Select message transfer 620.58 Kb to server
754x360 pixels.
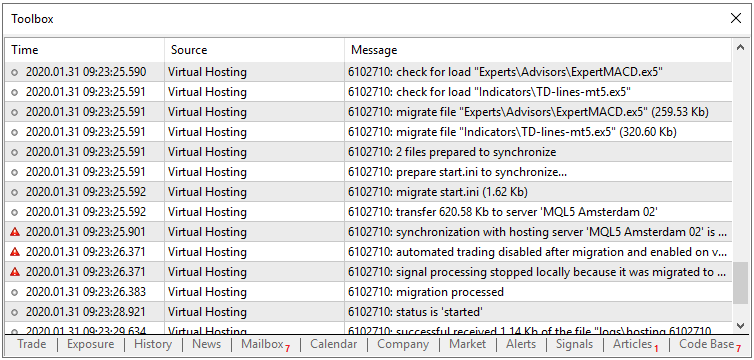point(503,212)
